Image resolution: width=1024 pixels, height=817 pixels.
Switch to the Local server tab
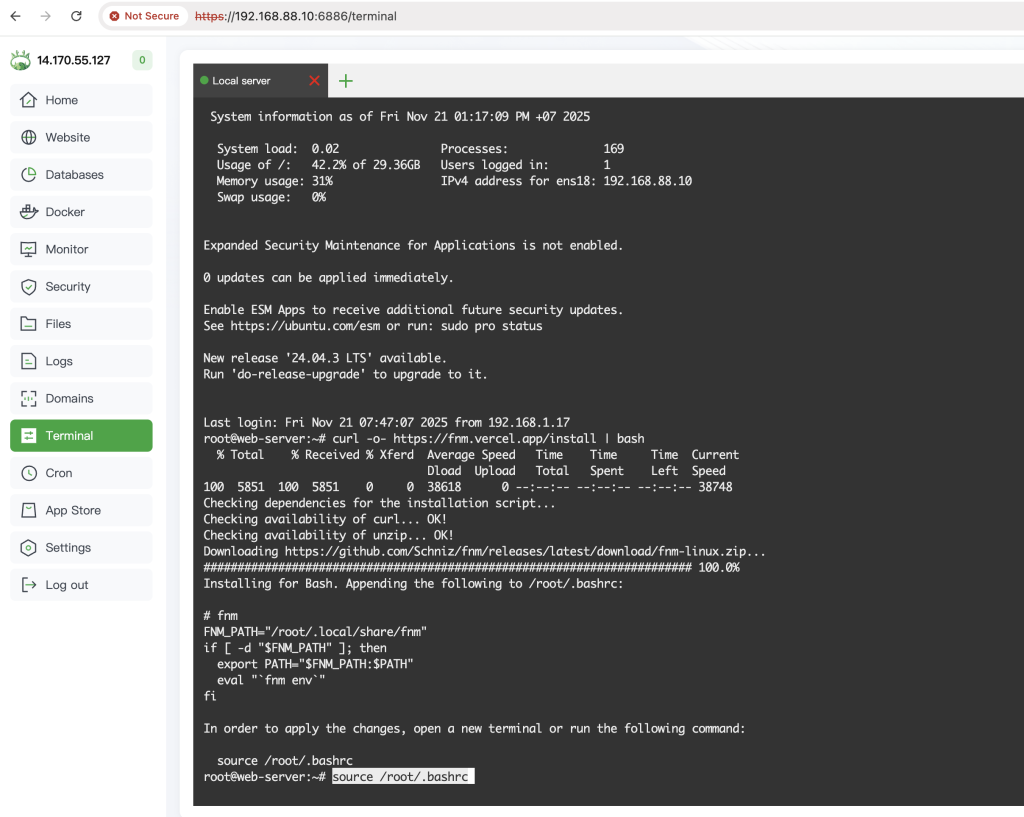click(242, 81)
